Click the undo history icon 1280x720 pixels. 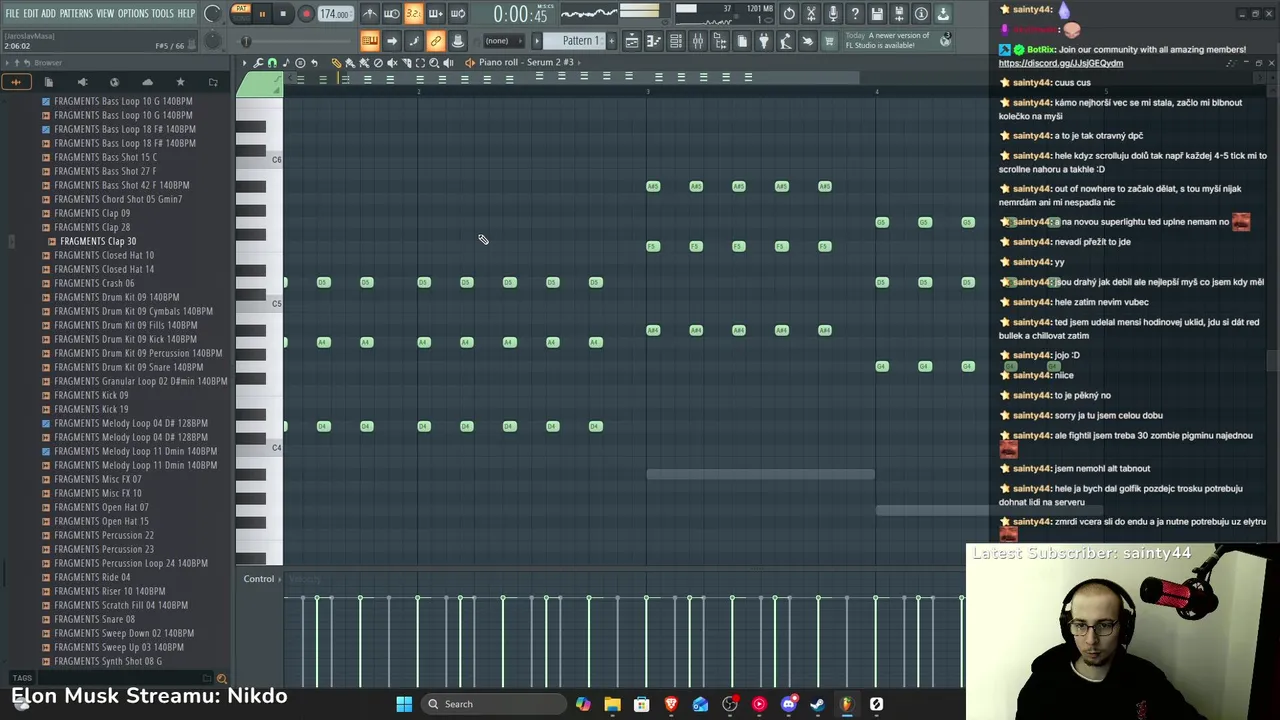(789, 14)
